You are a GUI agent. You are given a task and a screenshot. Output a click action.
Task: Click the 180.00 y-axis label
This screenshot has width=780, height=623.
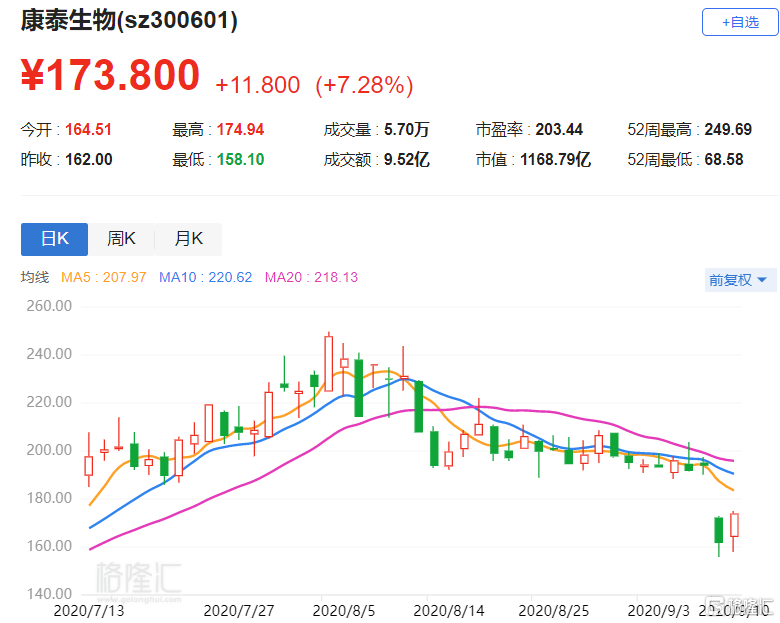tap(49, 498)
